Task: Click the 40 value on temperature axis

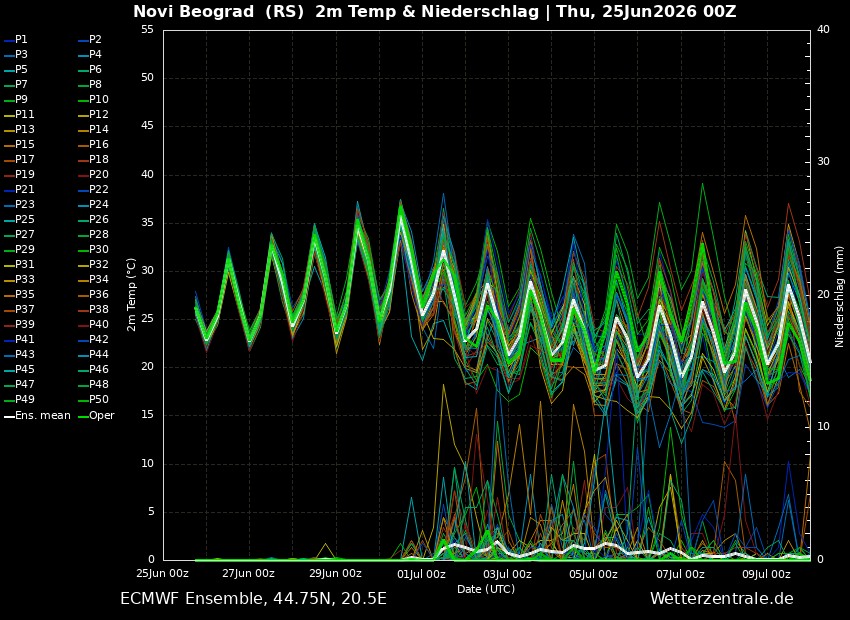Action: point(147,175)
